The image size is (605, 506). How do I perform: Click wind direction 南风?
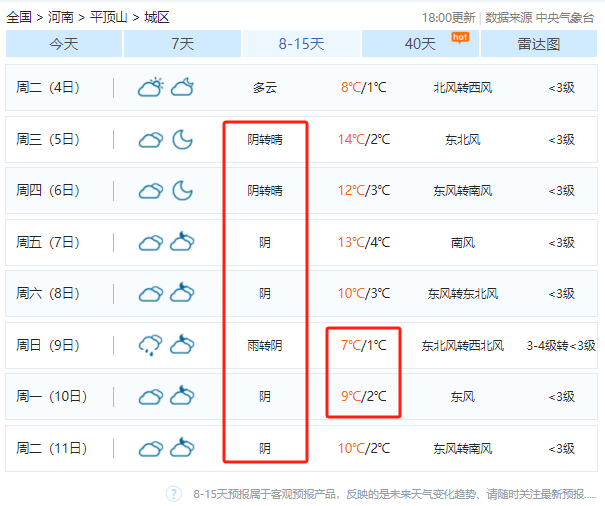(x=463, y=243)
